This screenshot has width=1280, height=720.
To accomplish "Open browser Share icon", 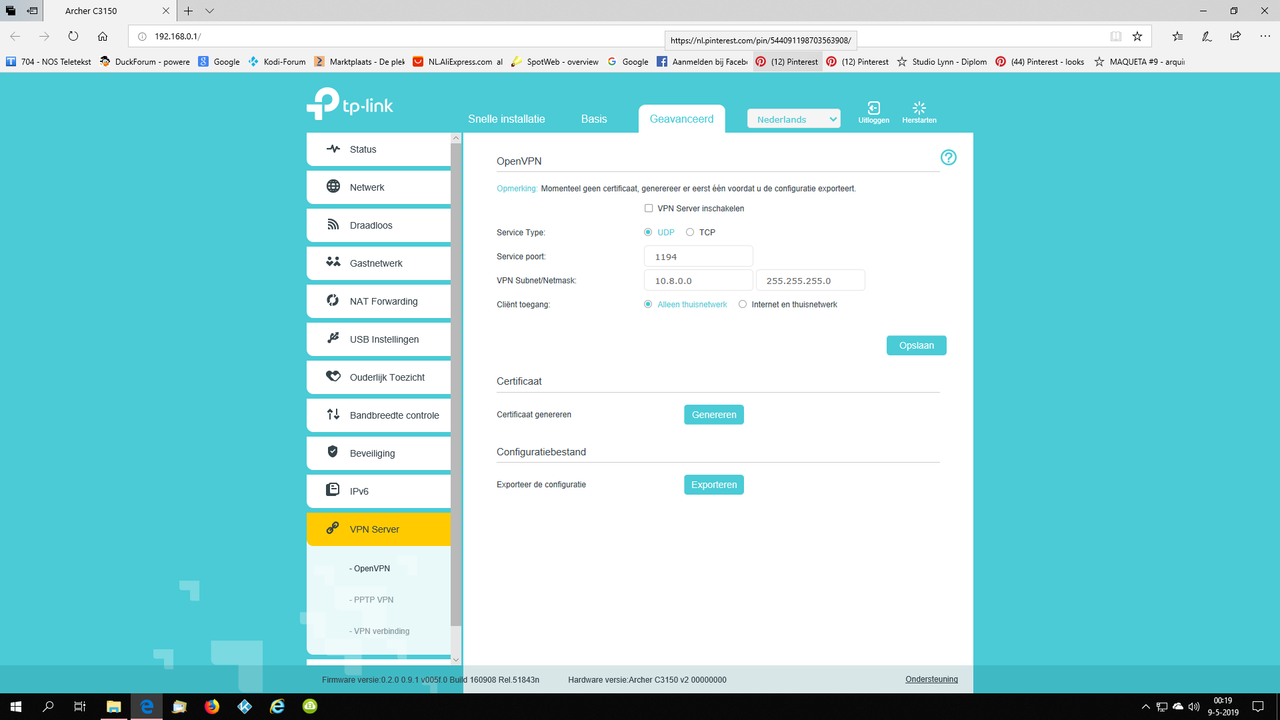I will point(1236,36).
